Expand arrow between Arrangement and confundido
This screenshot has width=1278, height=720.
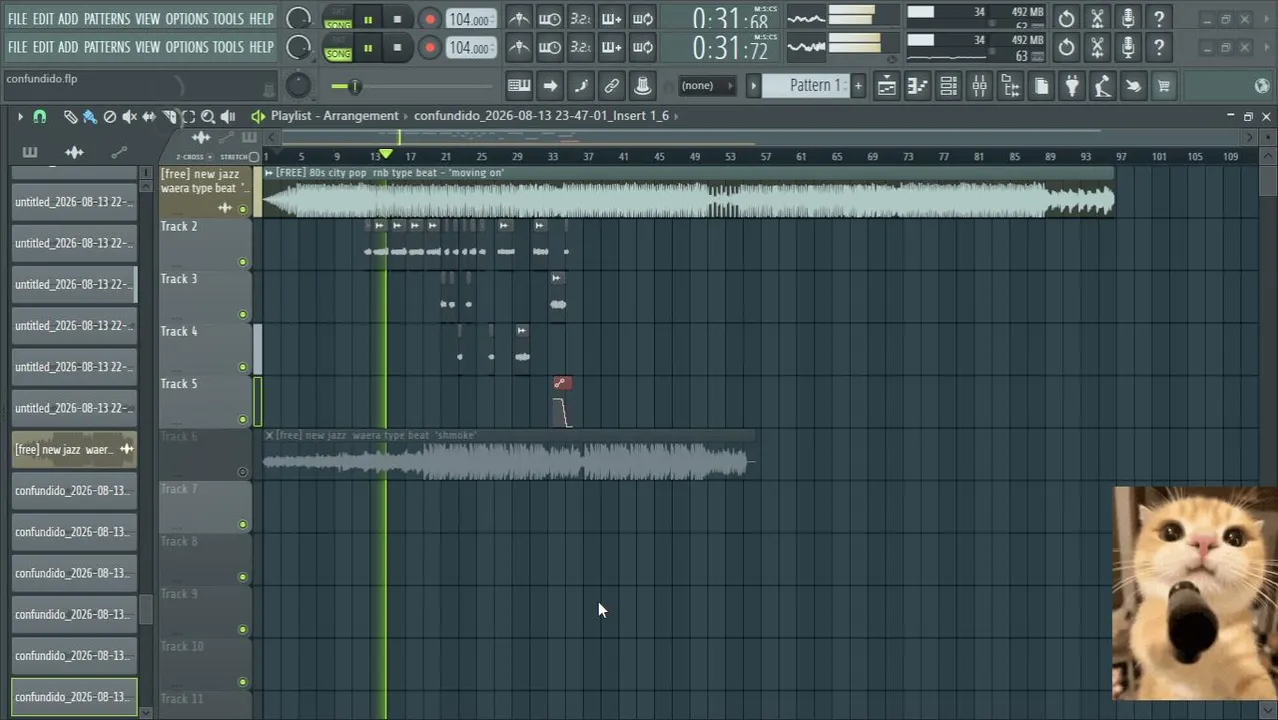point(406,116)
